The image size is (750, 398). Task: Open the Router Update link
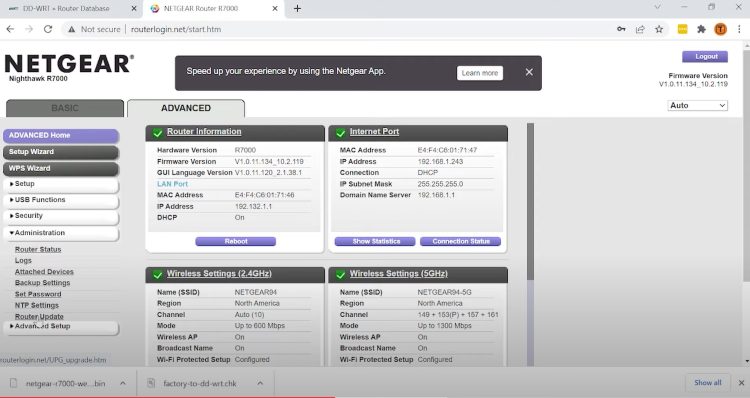click(x=39, y=317)
